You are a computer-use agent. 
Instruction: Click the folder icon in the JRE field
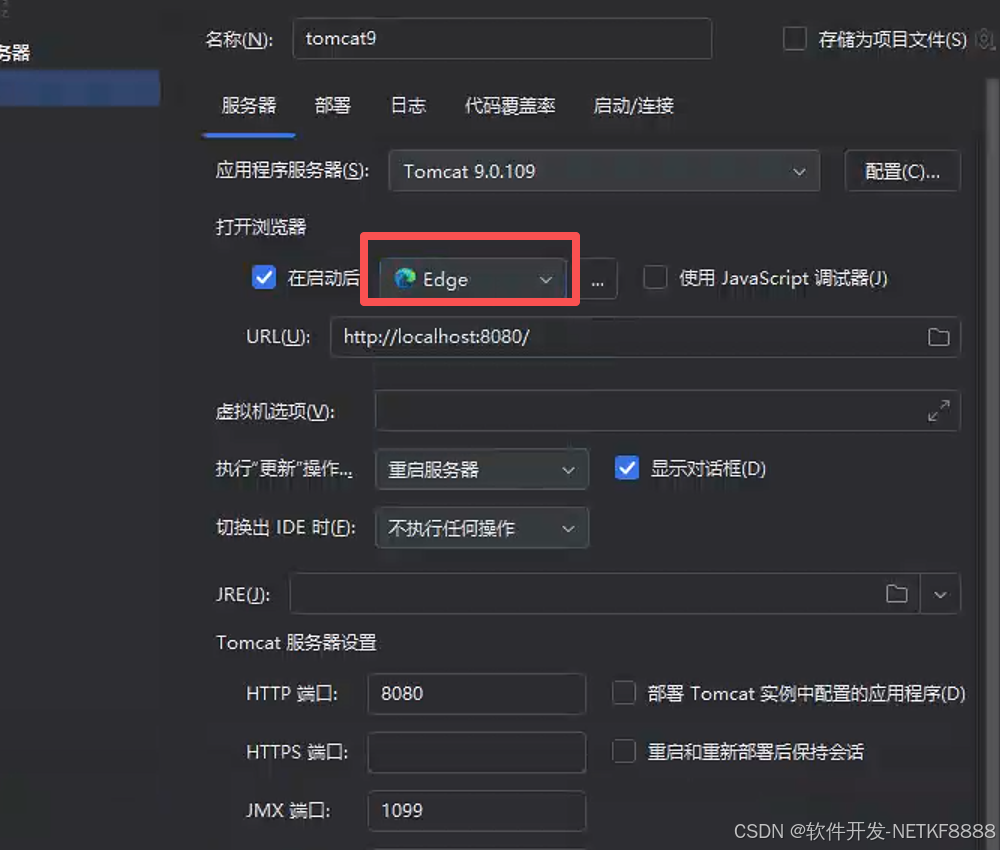click(897, 594)
